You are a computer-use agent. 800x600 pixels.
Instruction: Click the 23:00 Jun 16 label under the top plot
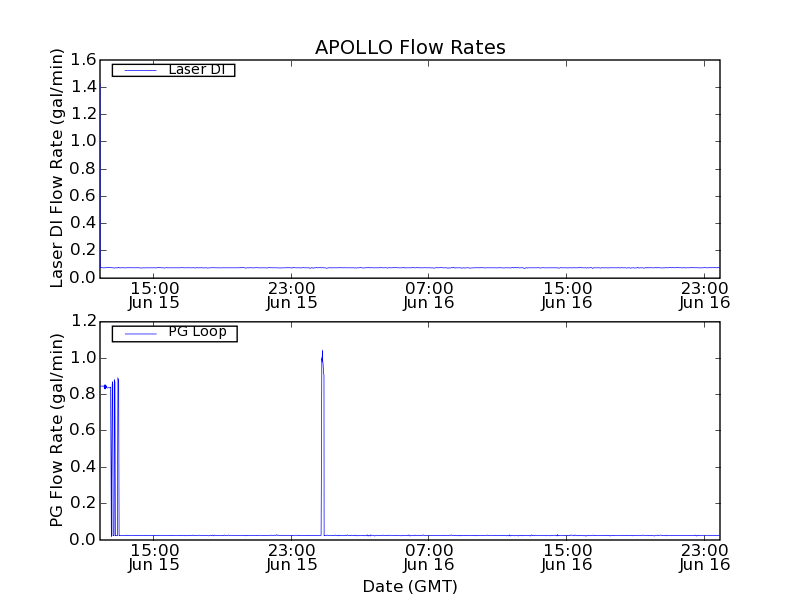click(x=704, y=295)
